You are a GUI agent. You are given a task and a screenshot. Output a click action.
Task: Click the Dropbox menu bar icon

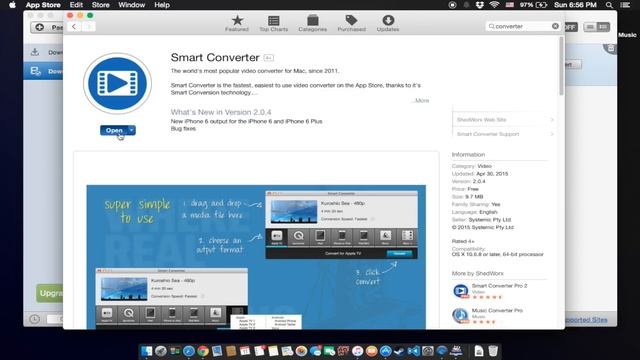[x=480, y=5]
